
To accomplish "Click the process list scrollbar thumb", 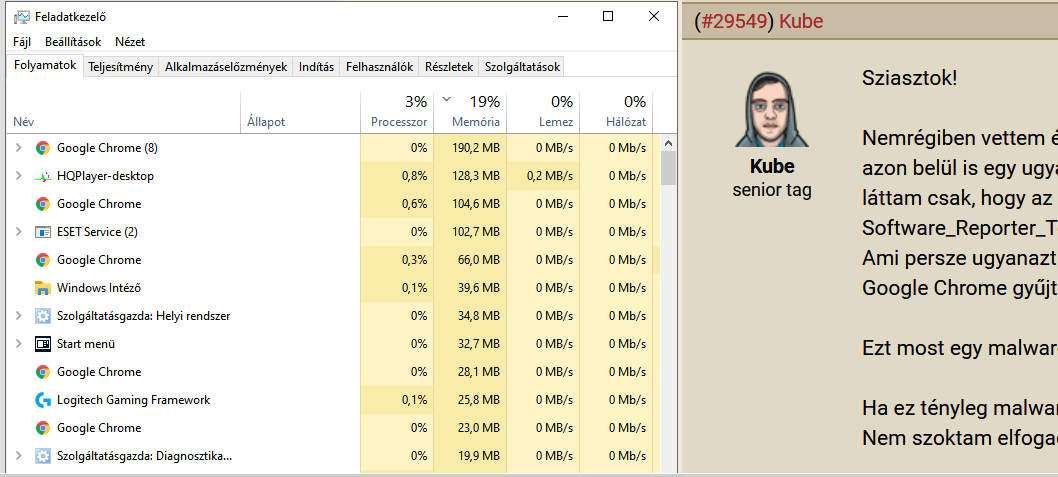I will click(x=668, y=168).
